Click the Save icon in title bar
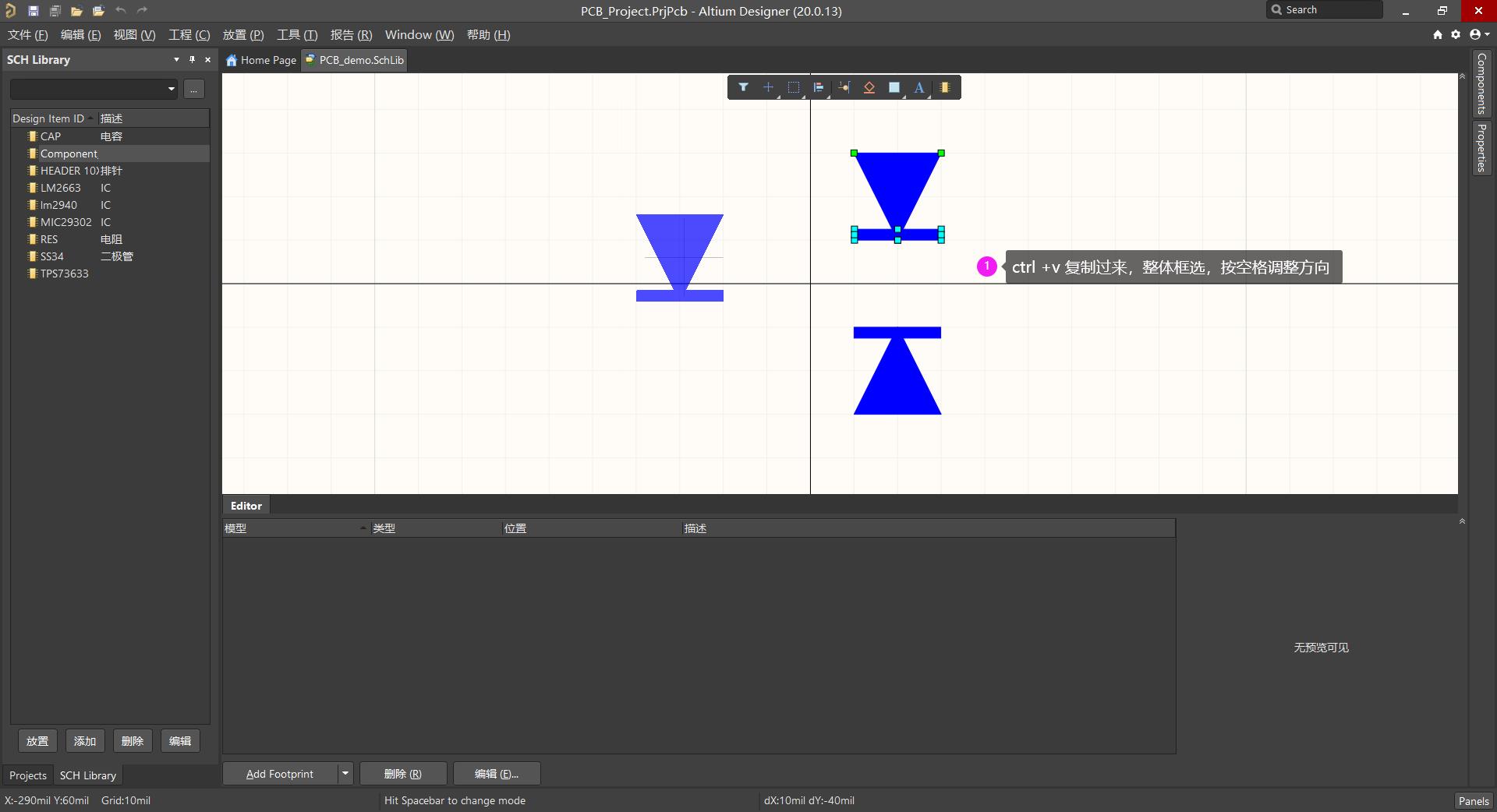This screenshot has width=1497, height=812. click(34, 11)
